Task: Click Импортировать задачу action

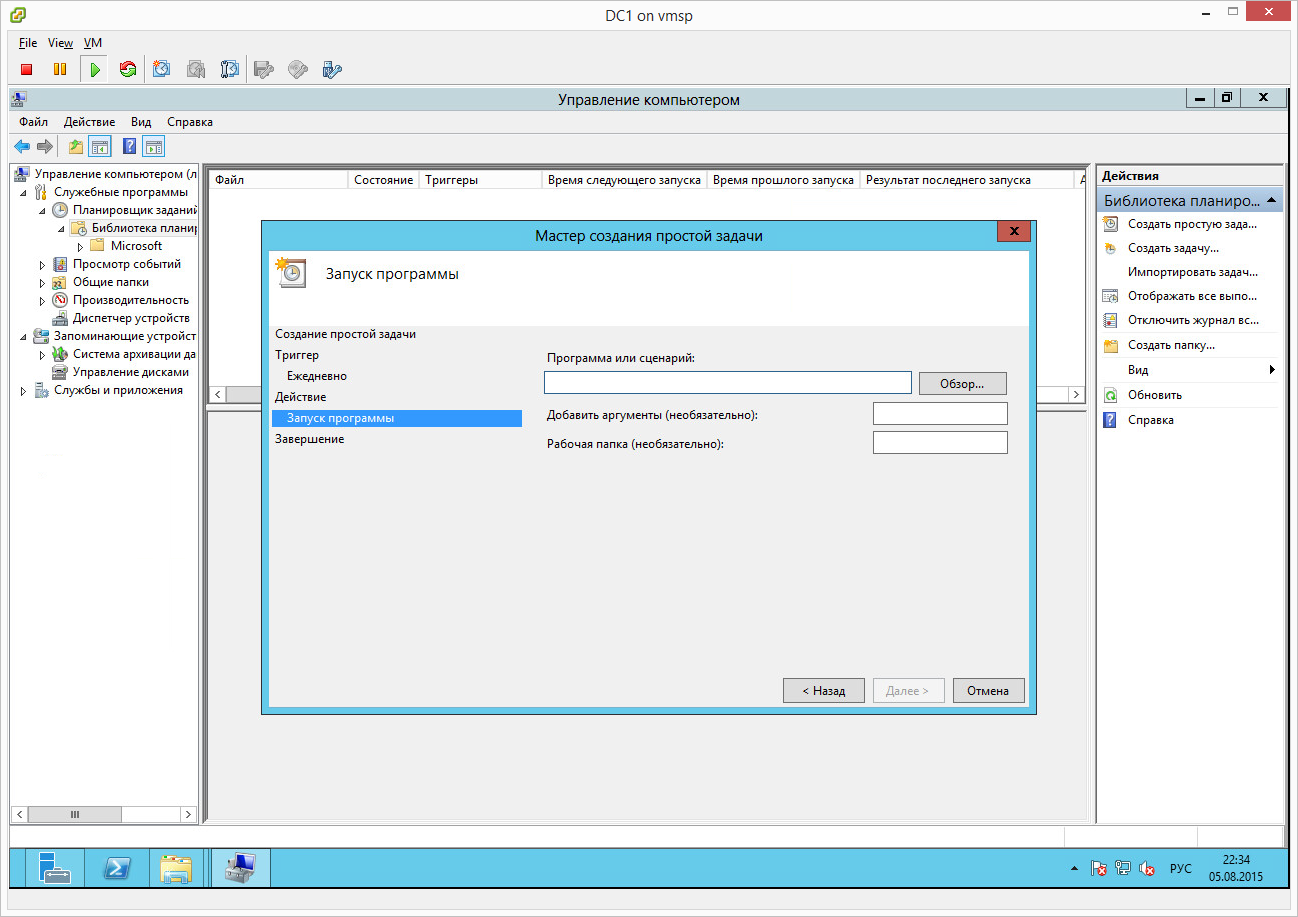Action: coord(1192,272)
